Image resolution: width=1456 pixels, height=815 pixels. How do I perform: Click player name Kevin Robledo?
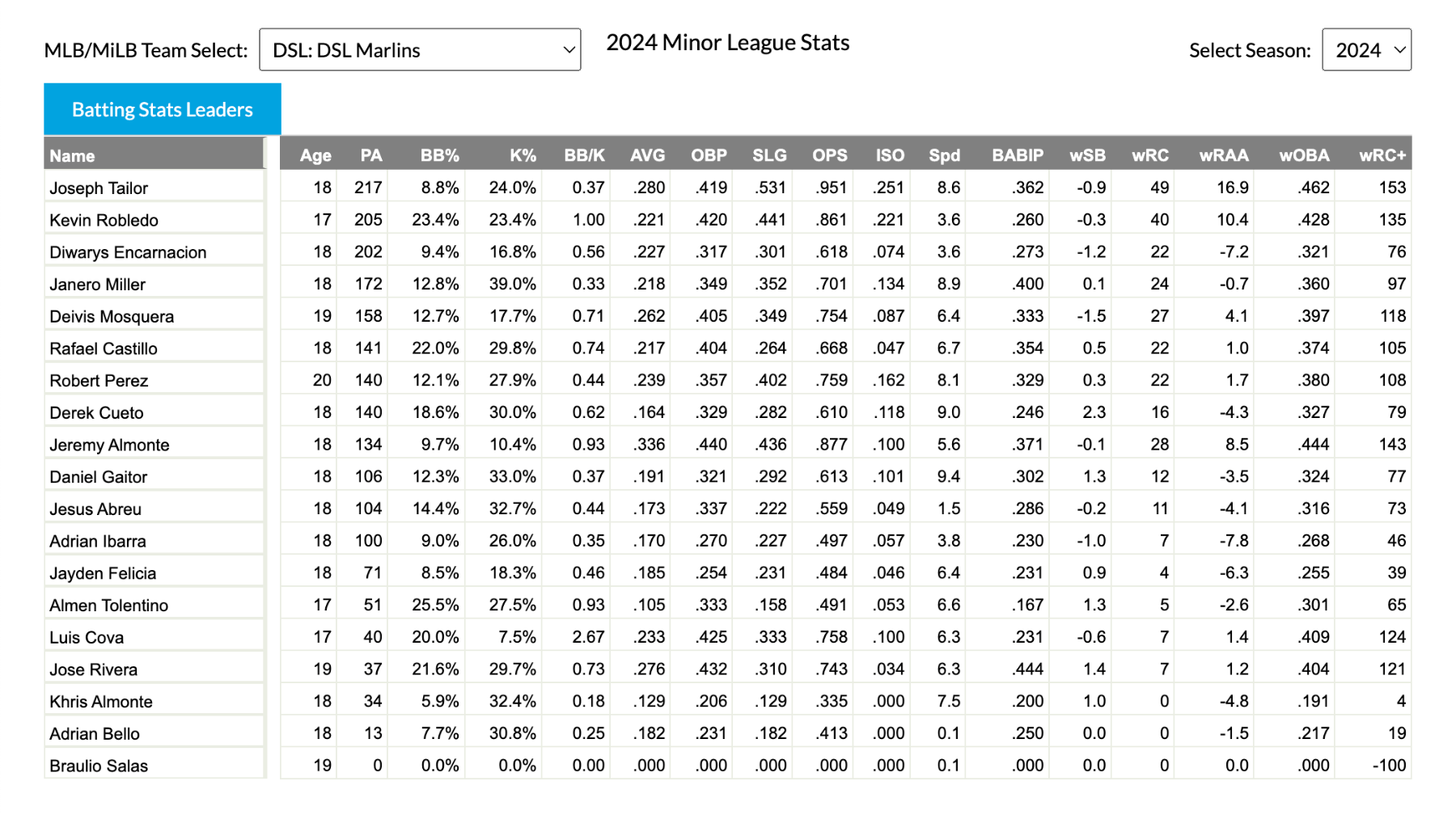click(x=104, y=220)
